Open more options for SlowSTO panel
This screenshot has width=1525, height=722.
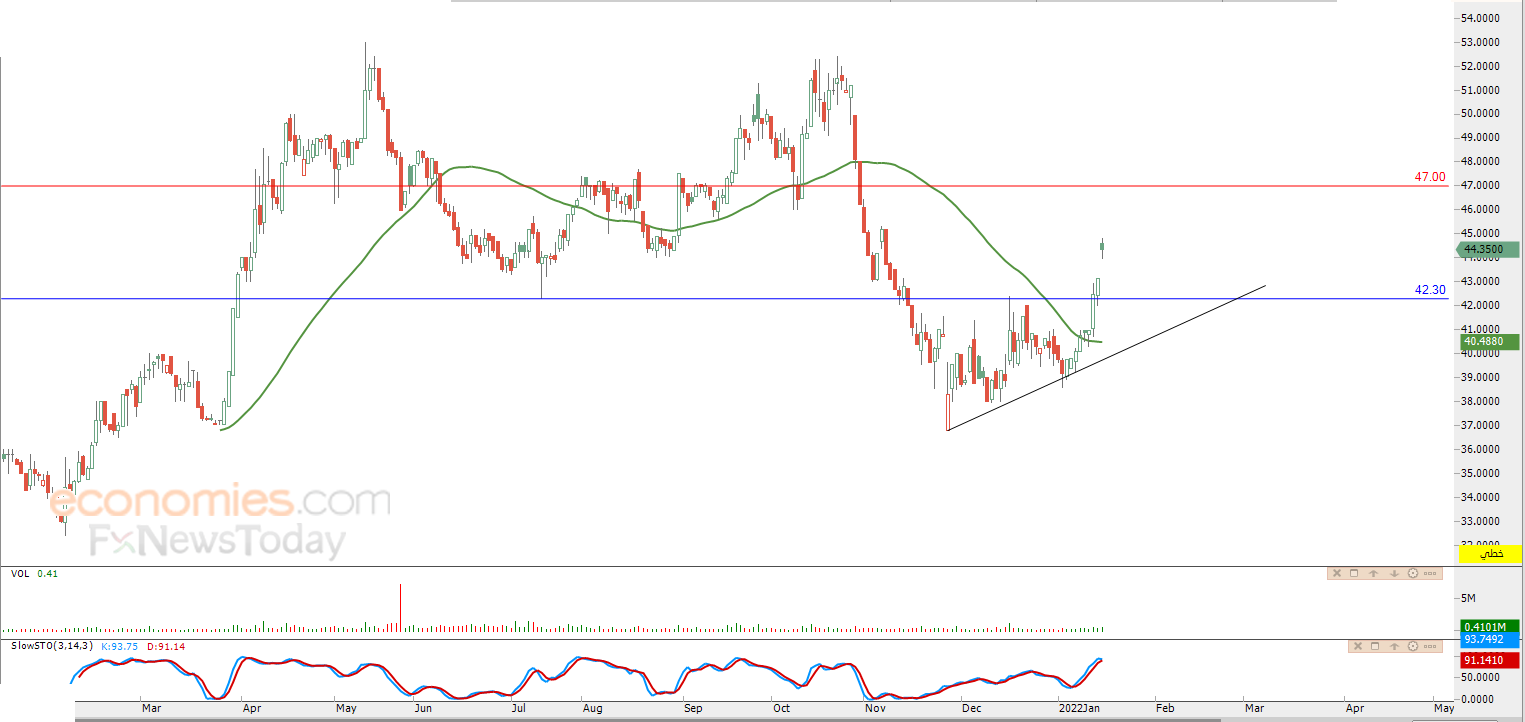click(1431, 647)
